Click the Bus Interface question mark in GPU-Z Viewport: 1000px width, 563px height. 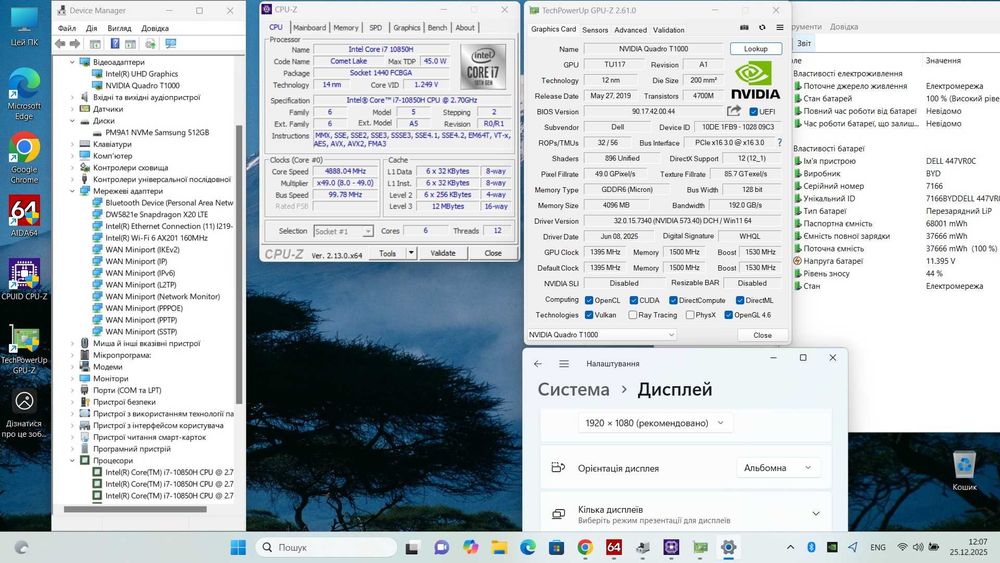click(x=779, y=143)
